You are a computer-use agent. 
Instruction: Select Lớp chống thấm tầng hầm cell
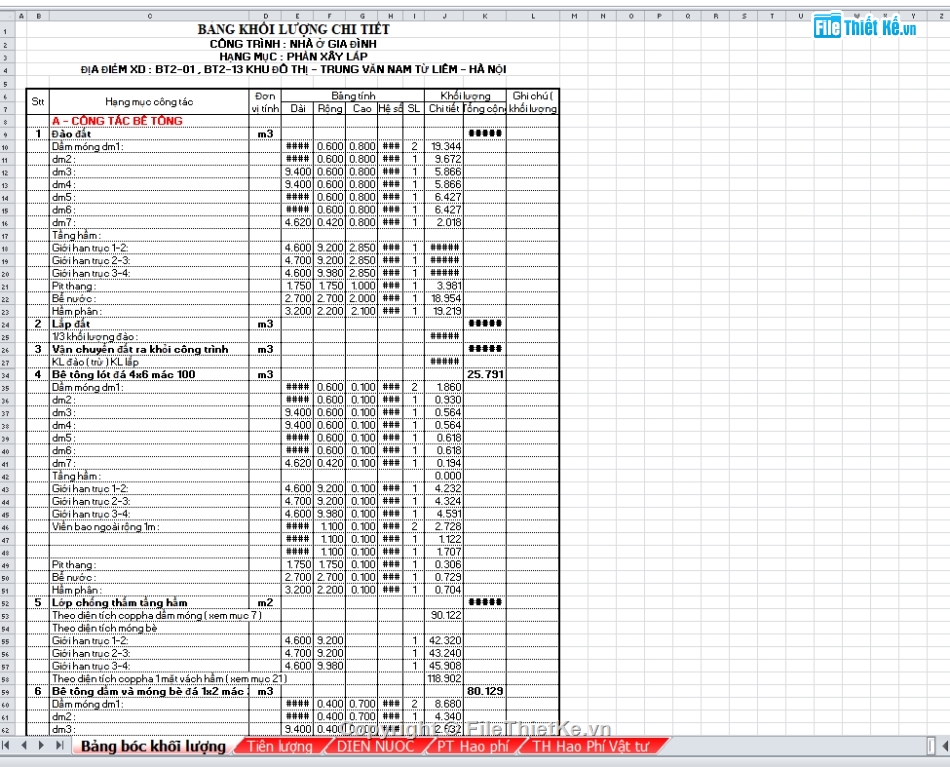point(149,603)
